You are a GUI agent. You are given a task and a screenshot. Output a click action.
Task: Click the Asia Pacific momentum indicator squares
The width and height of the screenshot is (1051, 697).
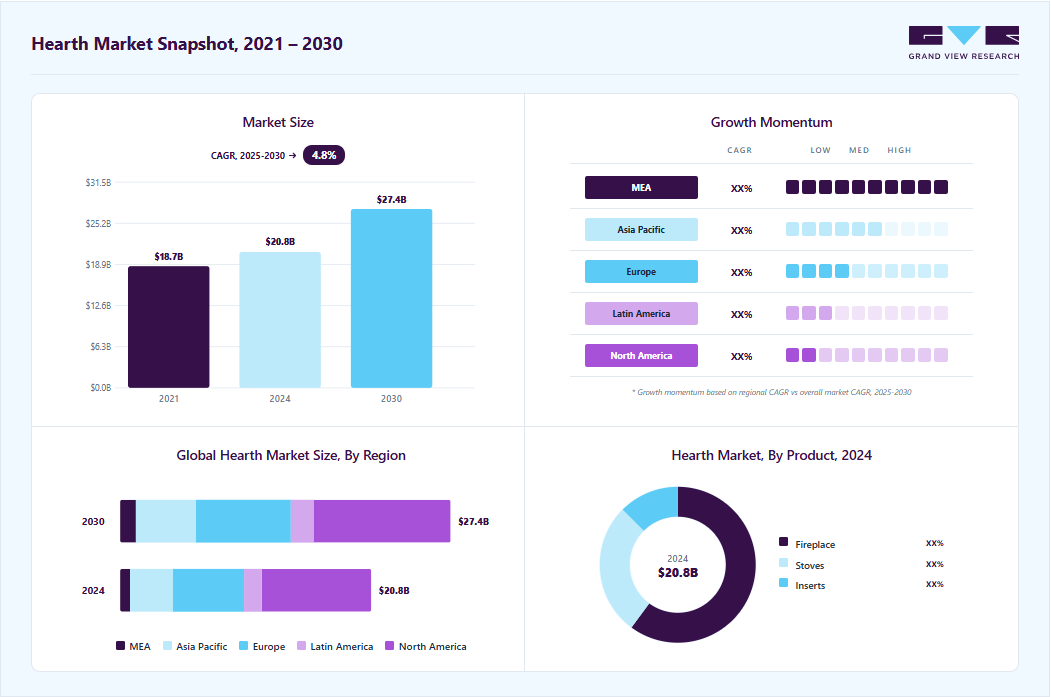pos(867,229)
